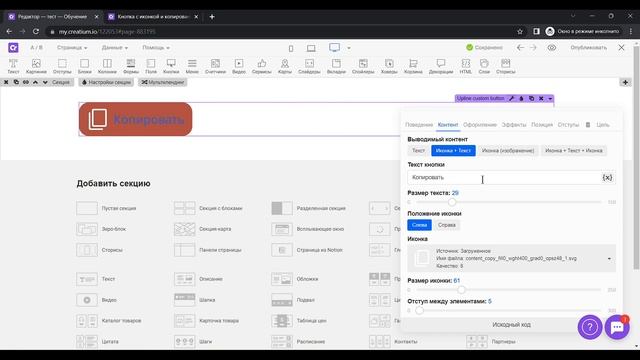
Task: Add a Пустая секция
Action: click(x=106, y=208)
